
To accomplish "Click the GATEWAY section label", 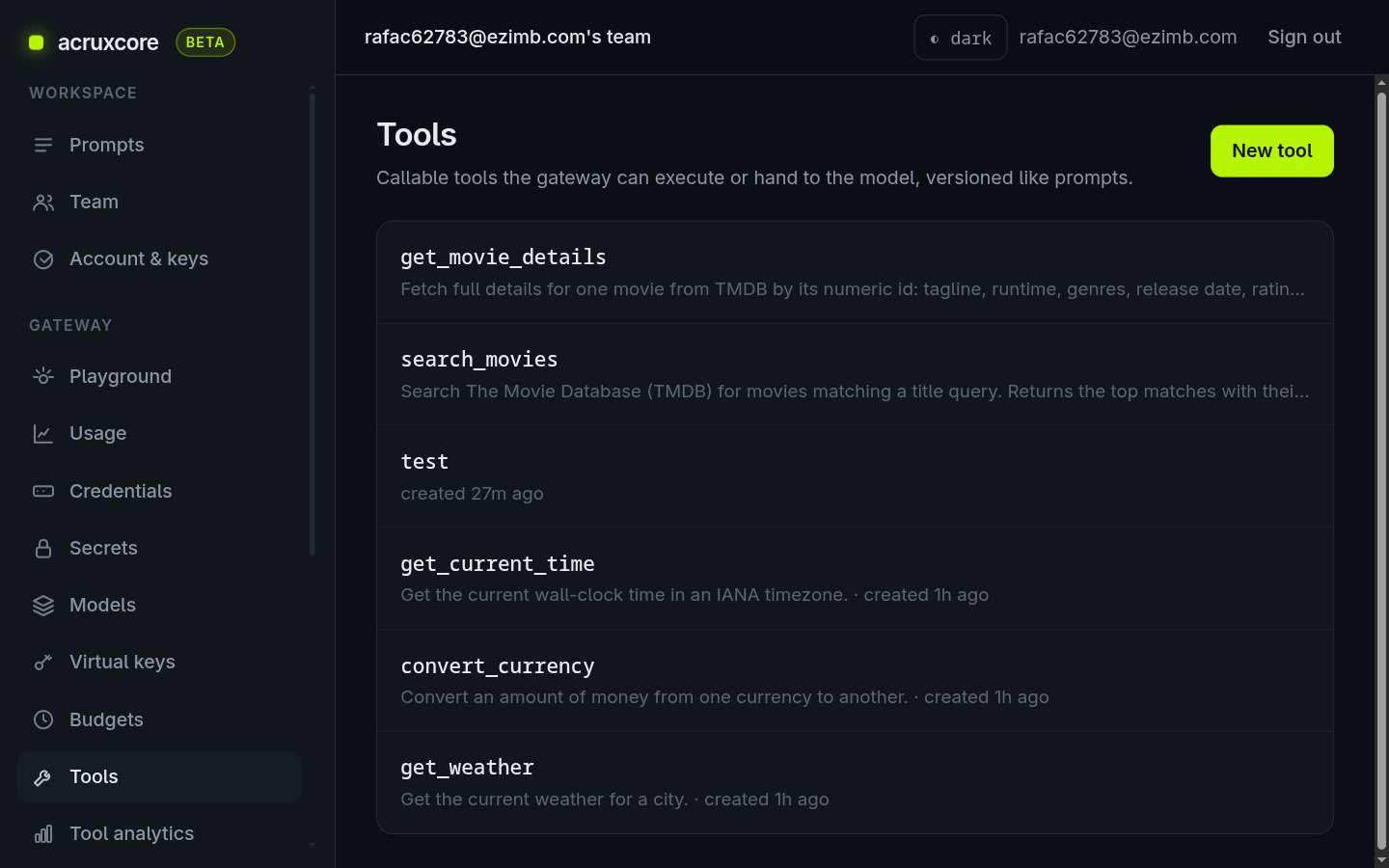I will [70, 325].
